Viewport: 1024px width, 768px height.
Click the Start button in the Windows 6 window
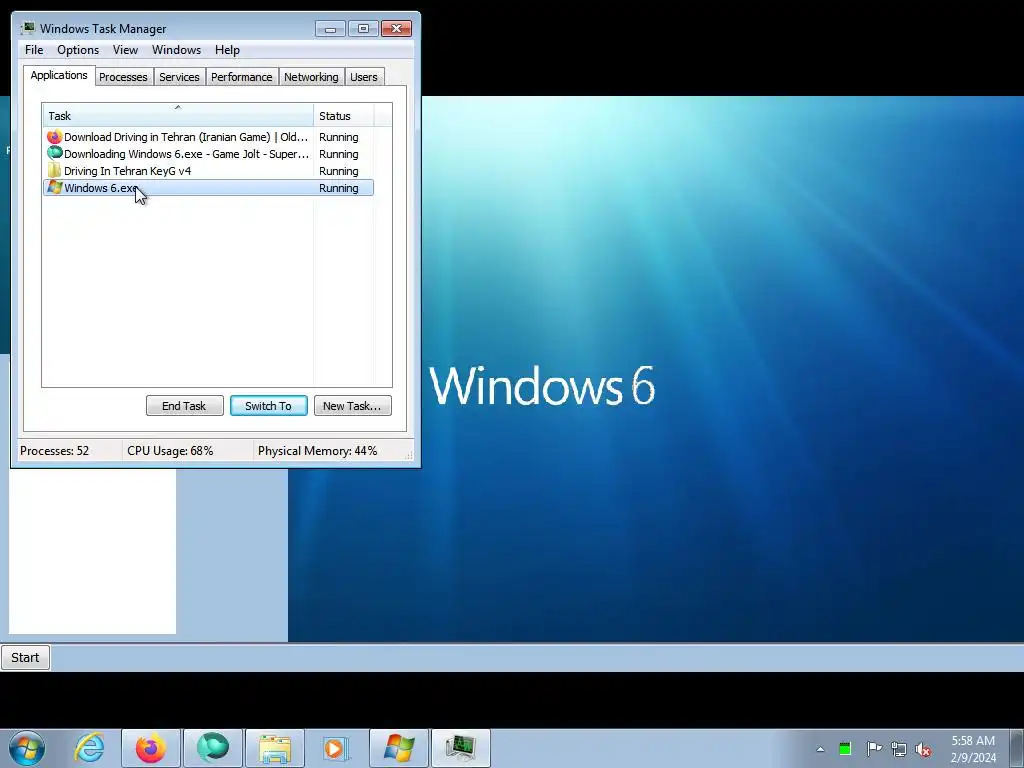25,657
